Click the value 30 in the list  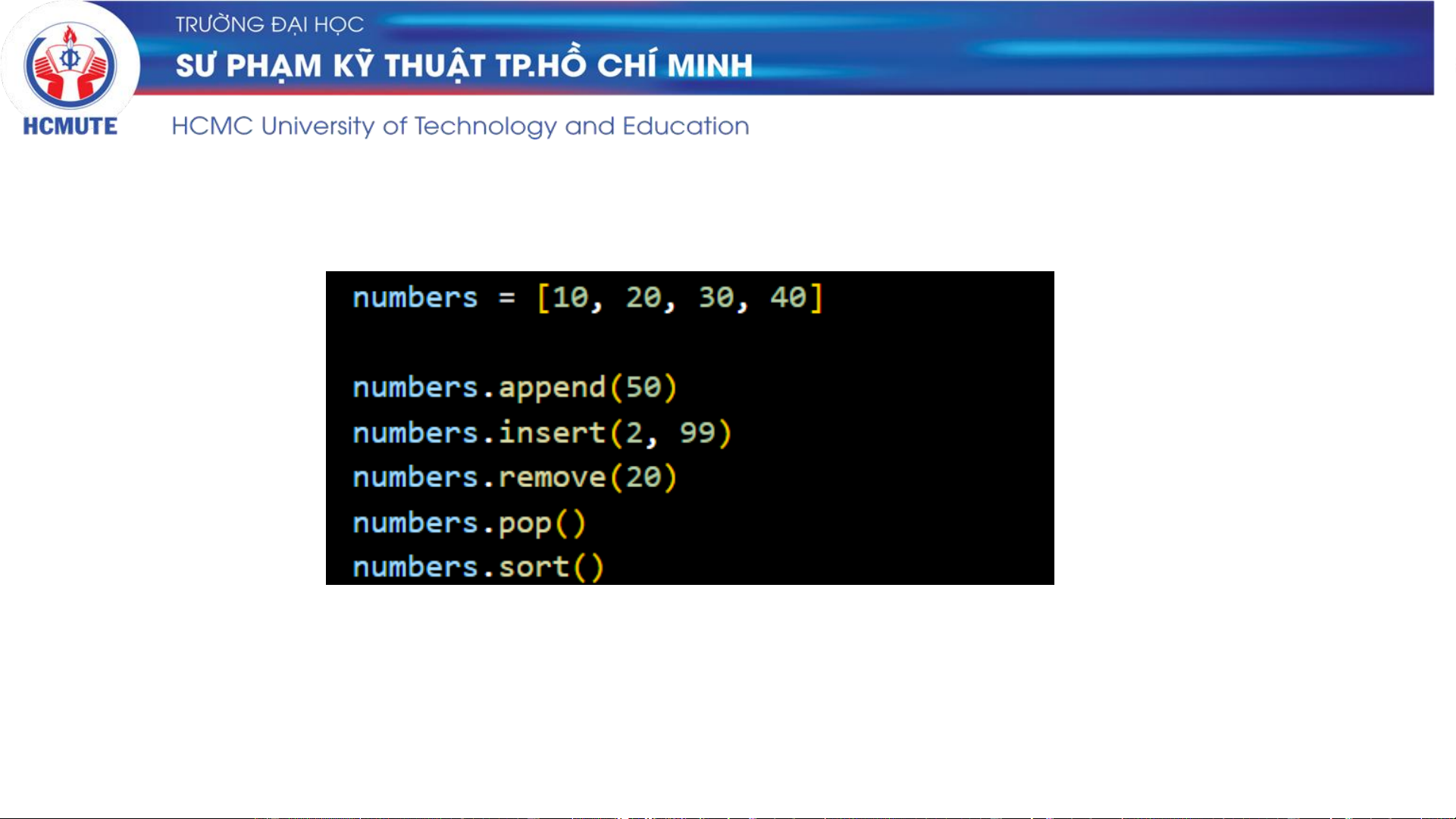[x=715, y=297]
